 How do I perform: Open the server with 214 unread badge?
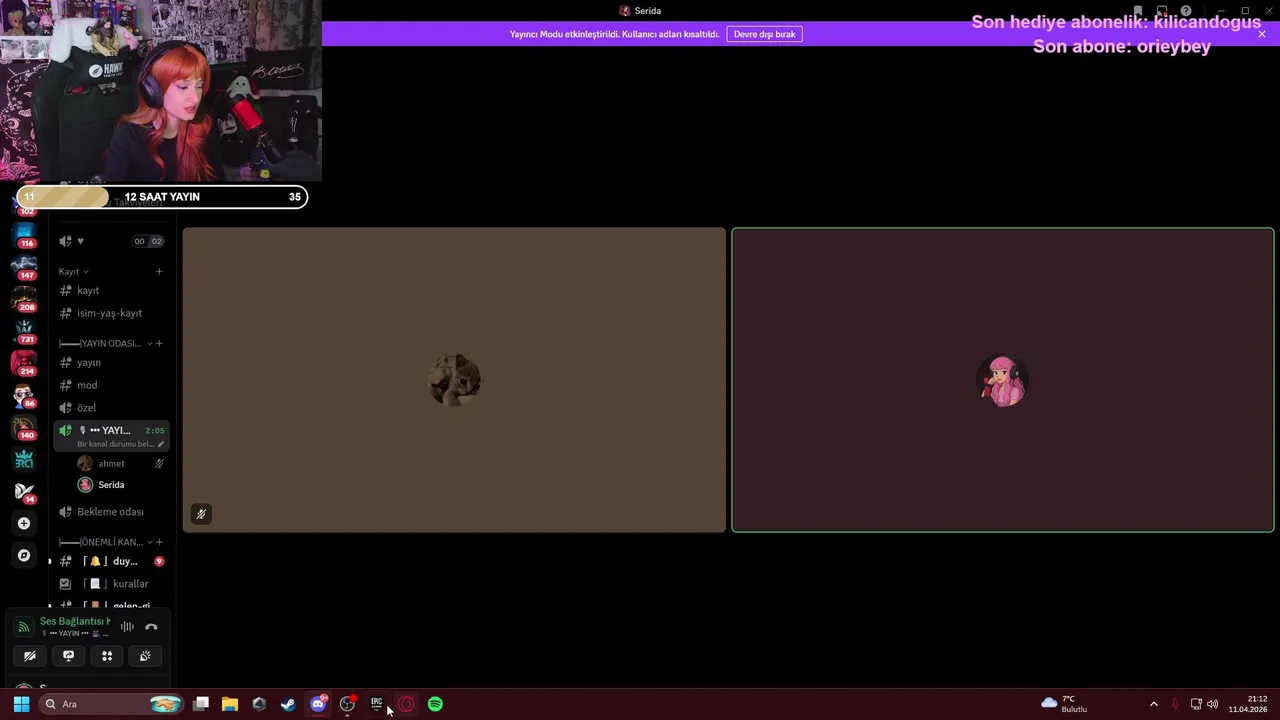coord(24,363)
